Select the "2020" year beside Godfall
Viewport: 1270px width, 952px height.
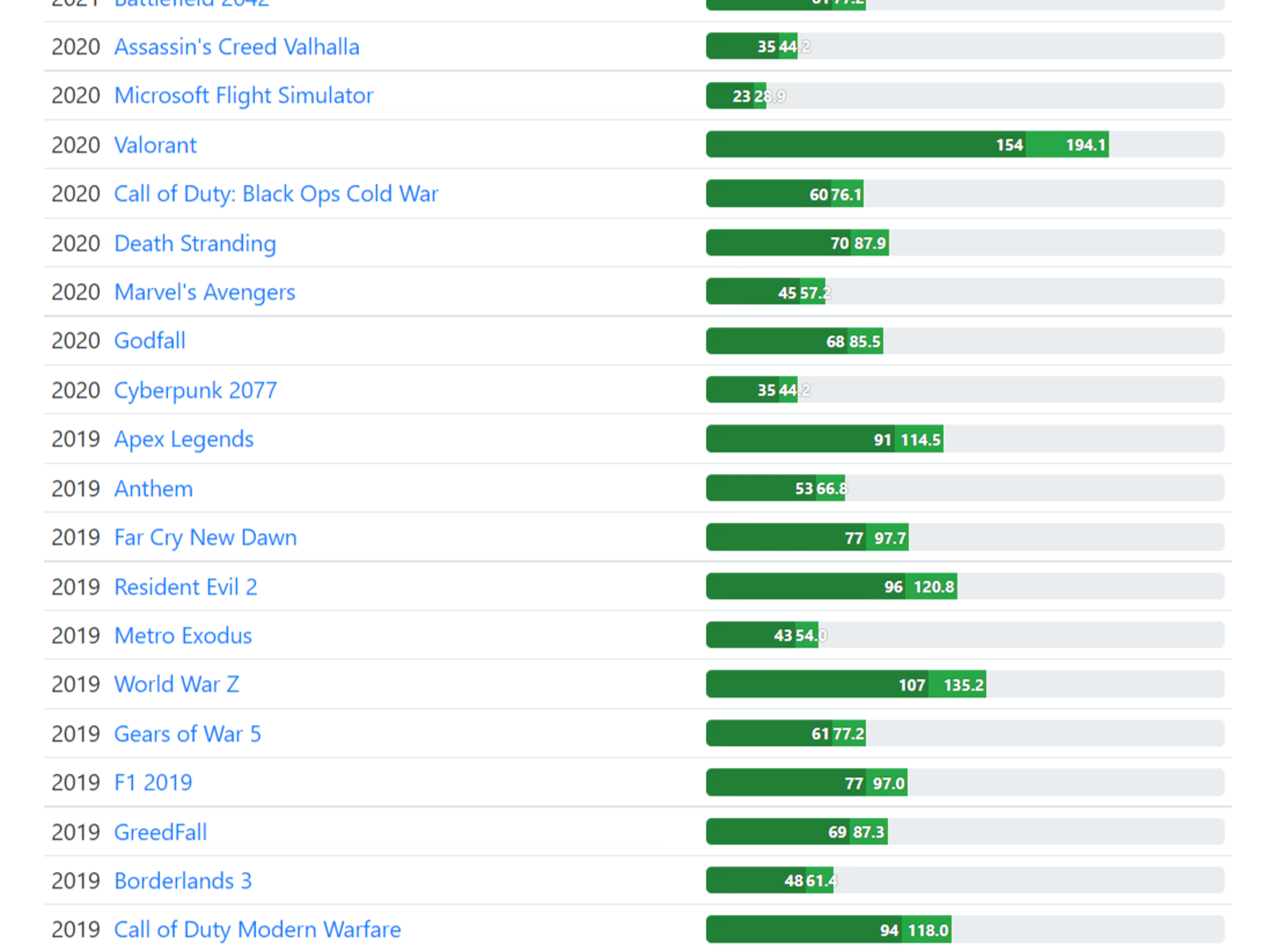point(76,341)
